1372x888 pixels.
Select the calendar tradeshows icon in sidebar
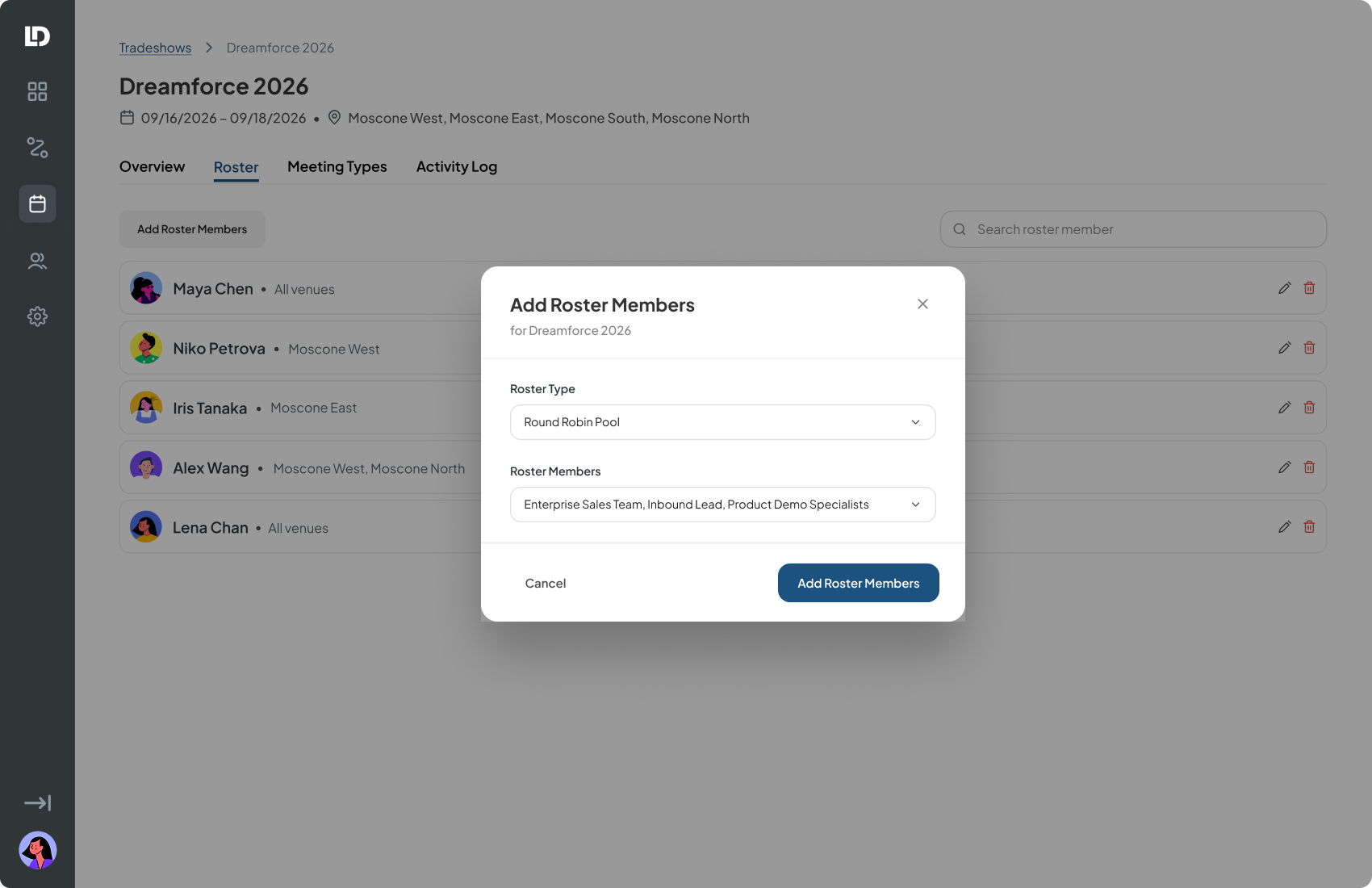(x=37, y=203)
